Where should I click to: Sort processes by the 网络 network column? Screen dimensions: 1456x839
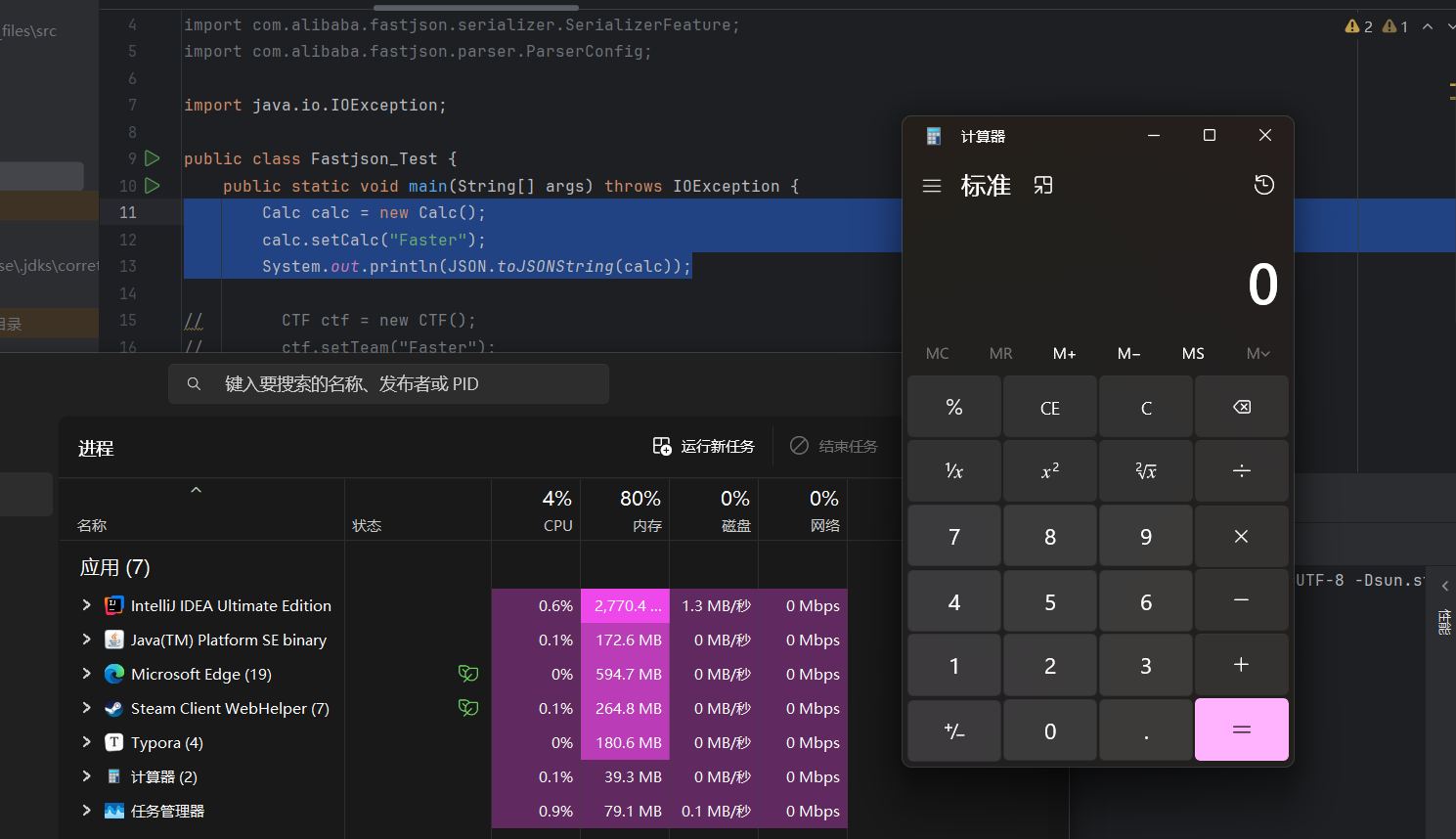click(803, 509)
